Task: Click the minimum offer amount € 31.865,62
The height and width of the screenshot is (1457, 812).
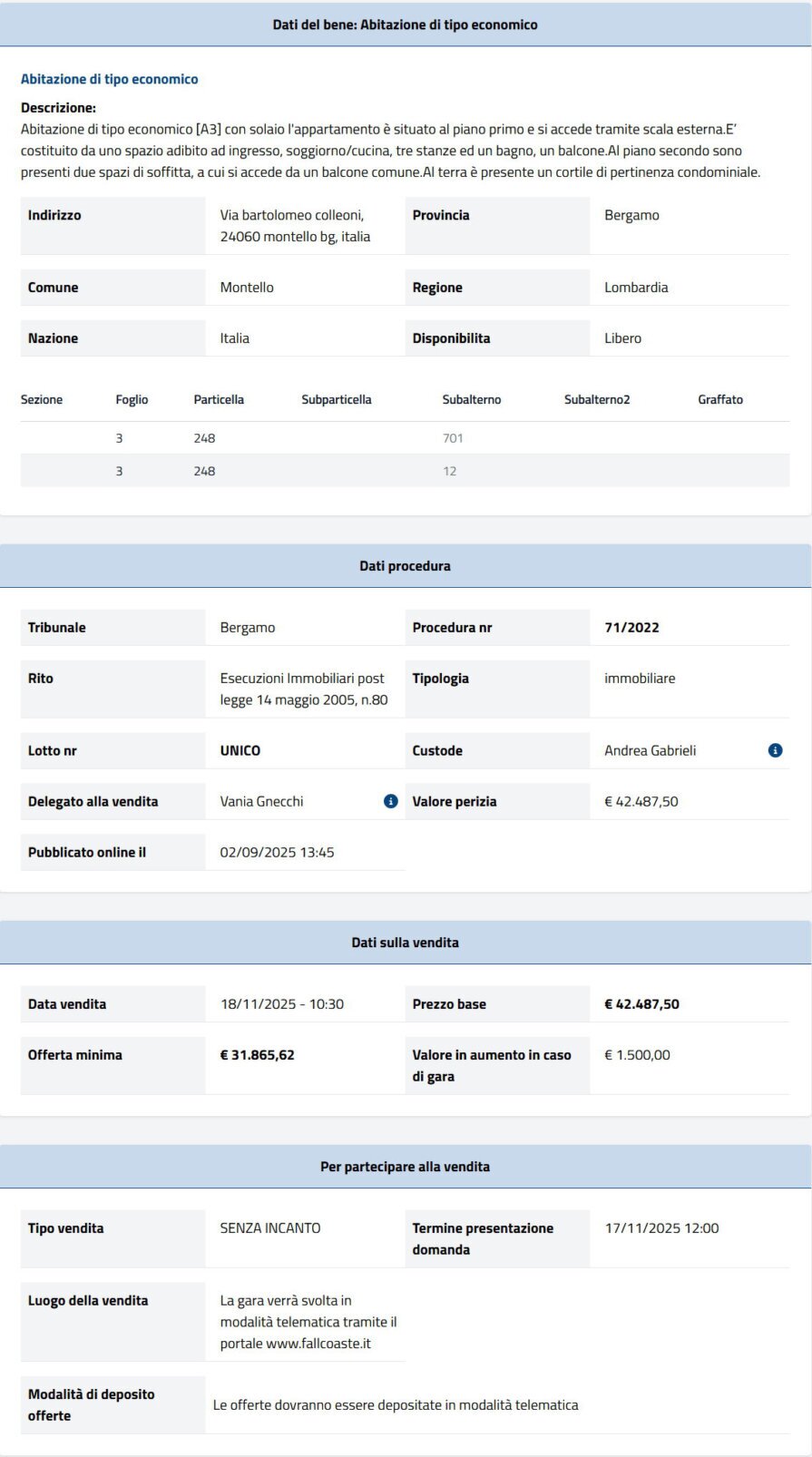Action: (257, 1054)
